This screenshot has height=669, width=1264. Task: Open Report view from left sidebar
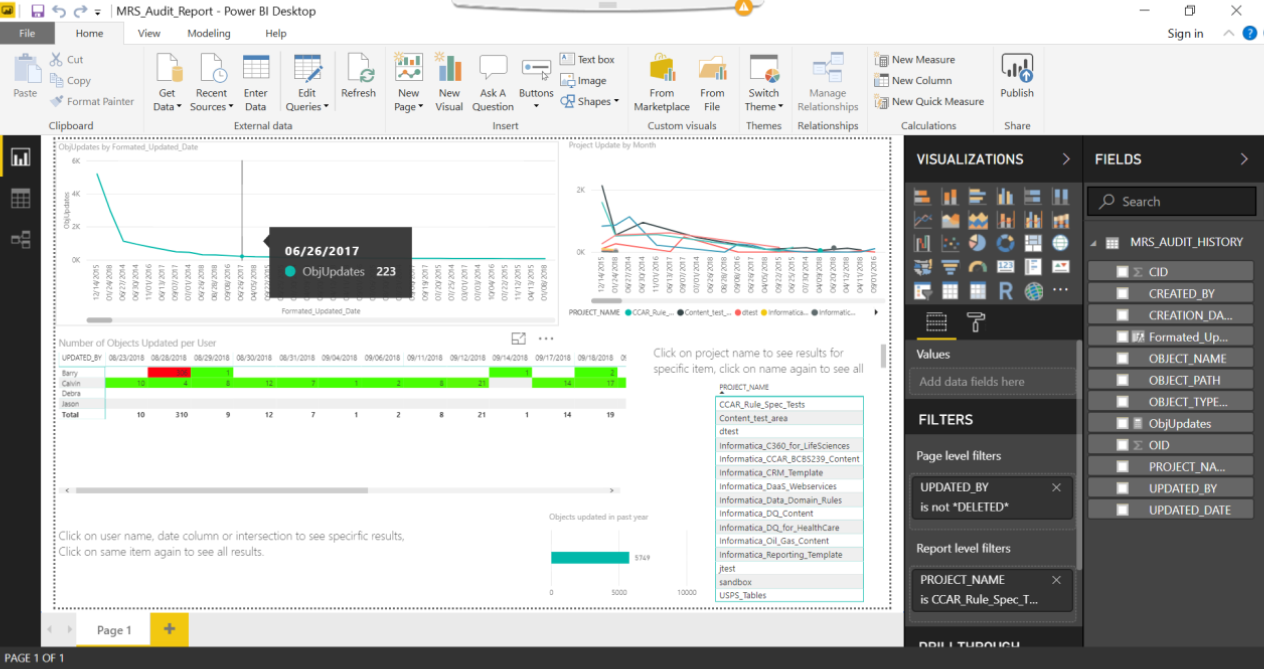(x=20, y=158)
